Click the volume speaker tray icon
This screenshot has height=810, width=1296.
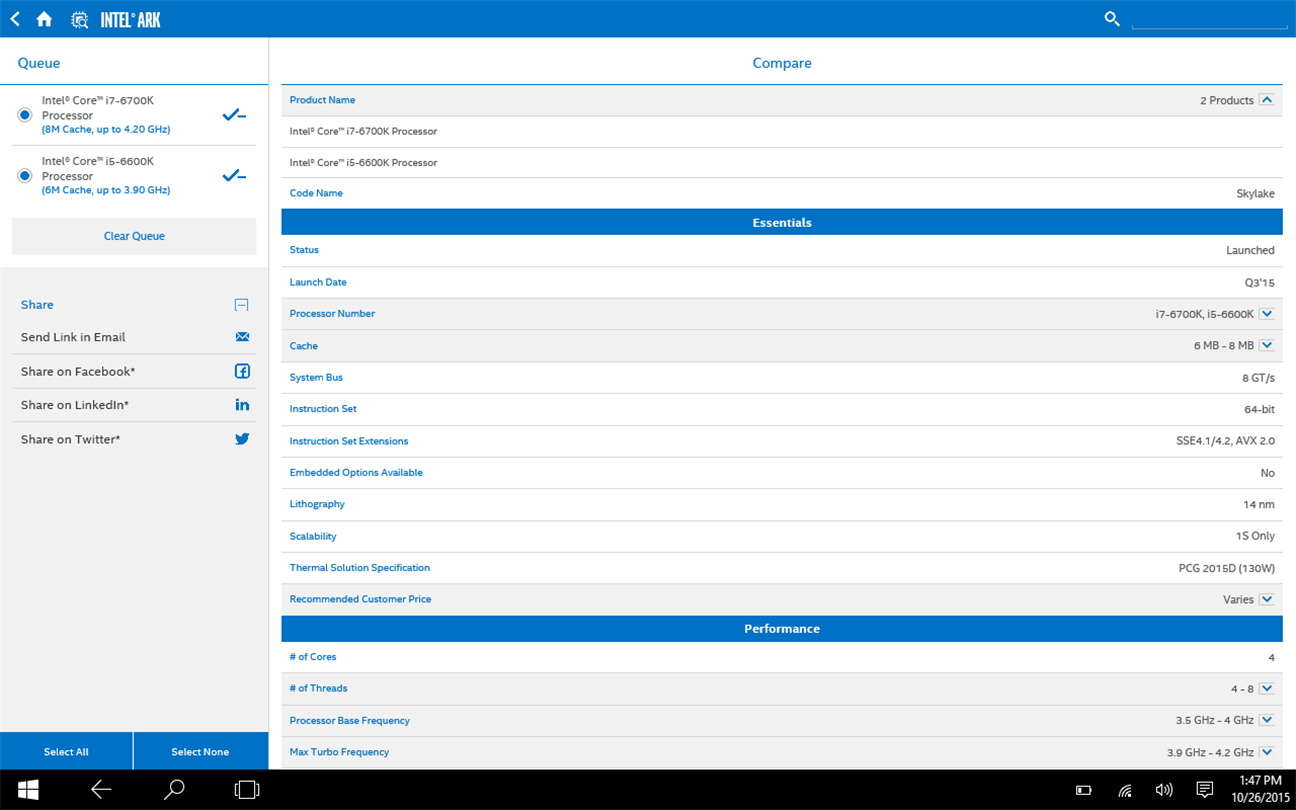tap(1164, 790)
